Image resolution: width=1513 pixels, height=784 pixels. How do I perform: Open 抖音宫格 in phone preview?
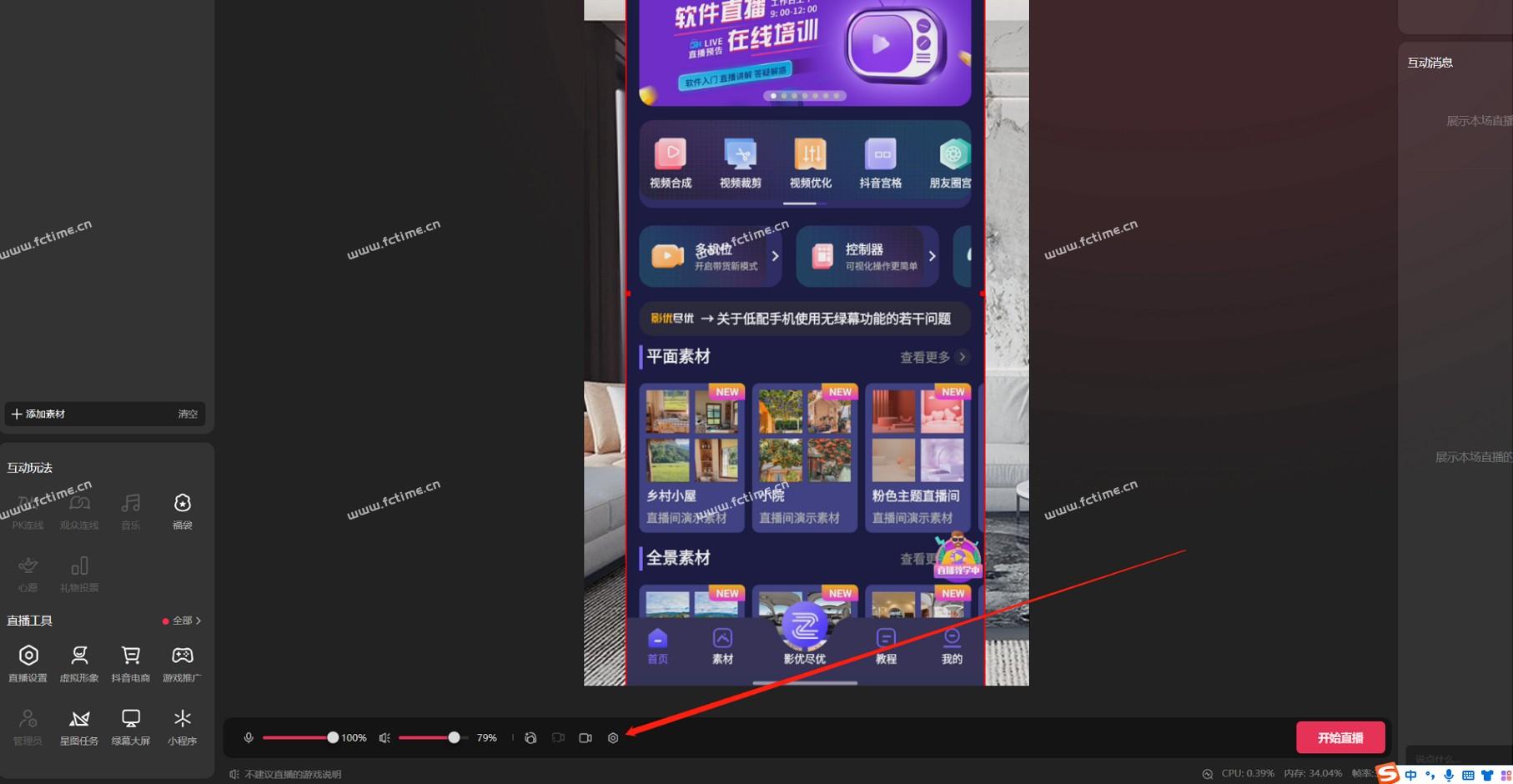coord(881,163)
